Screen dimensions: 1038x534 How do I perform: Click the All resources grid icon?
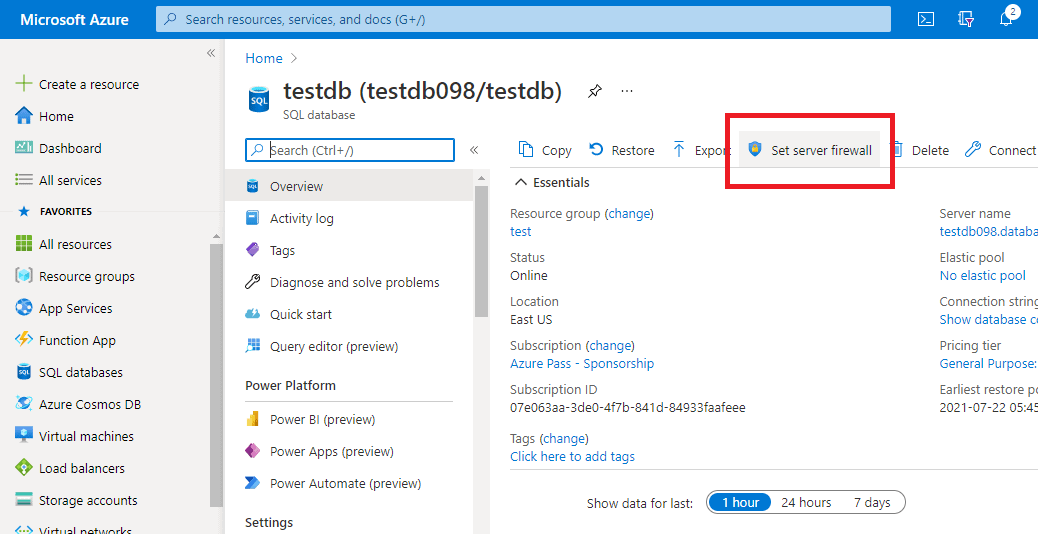(24, 244)
